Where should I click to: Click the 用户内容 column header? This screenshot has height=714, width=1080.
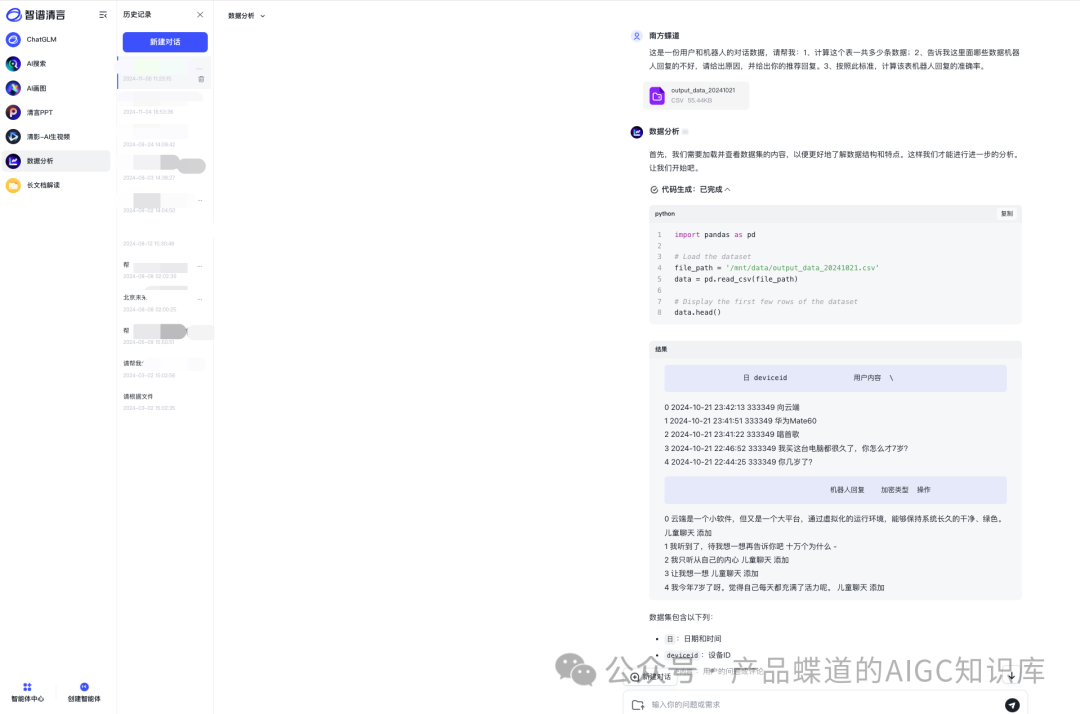pyautogui.click(x=866, y=378)
